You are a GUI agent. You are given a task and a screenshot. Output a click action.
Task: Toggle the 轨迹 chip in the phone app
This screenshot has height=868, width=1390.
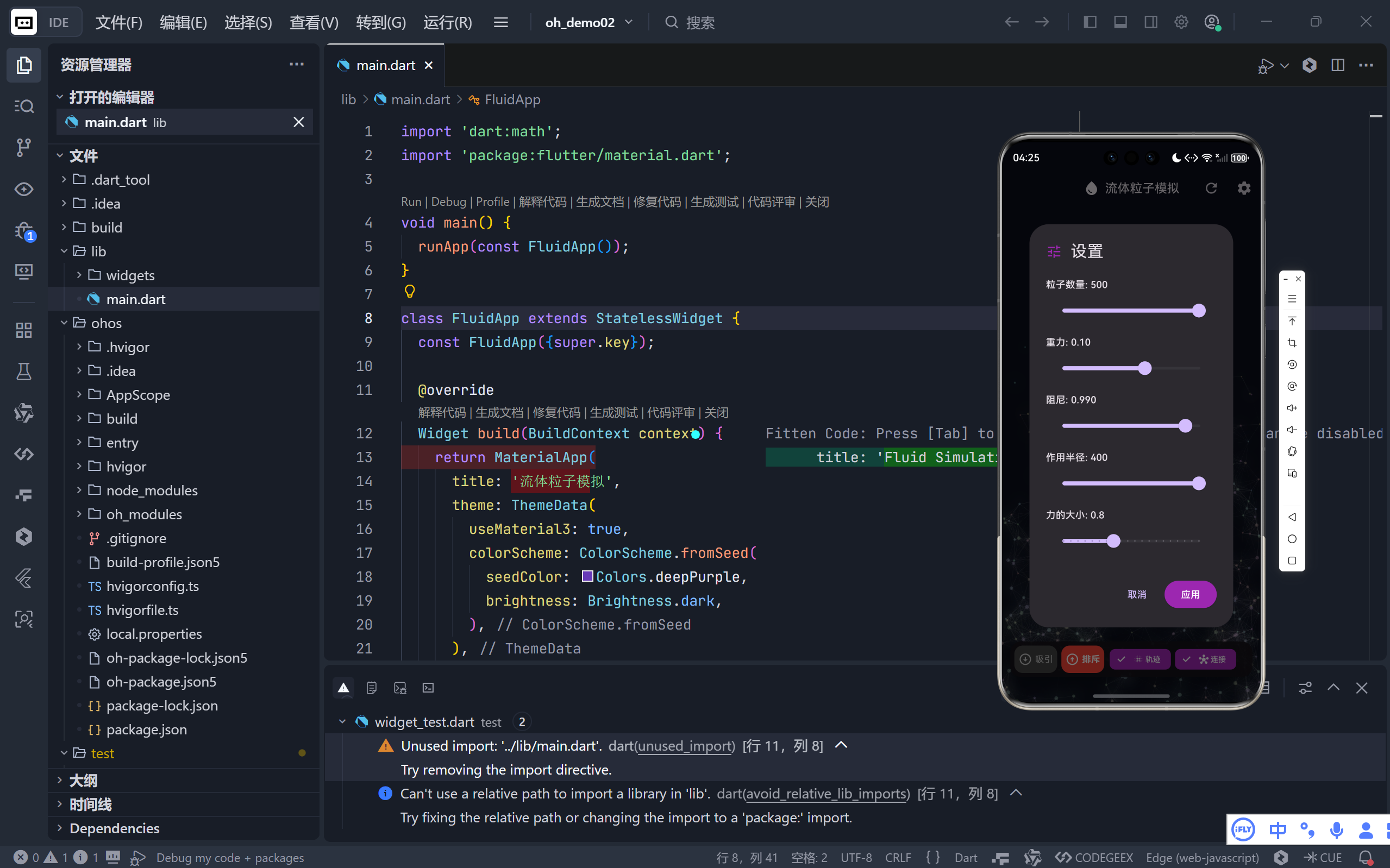[1139, 659]
